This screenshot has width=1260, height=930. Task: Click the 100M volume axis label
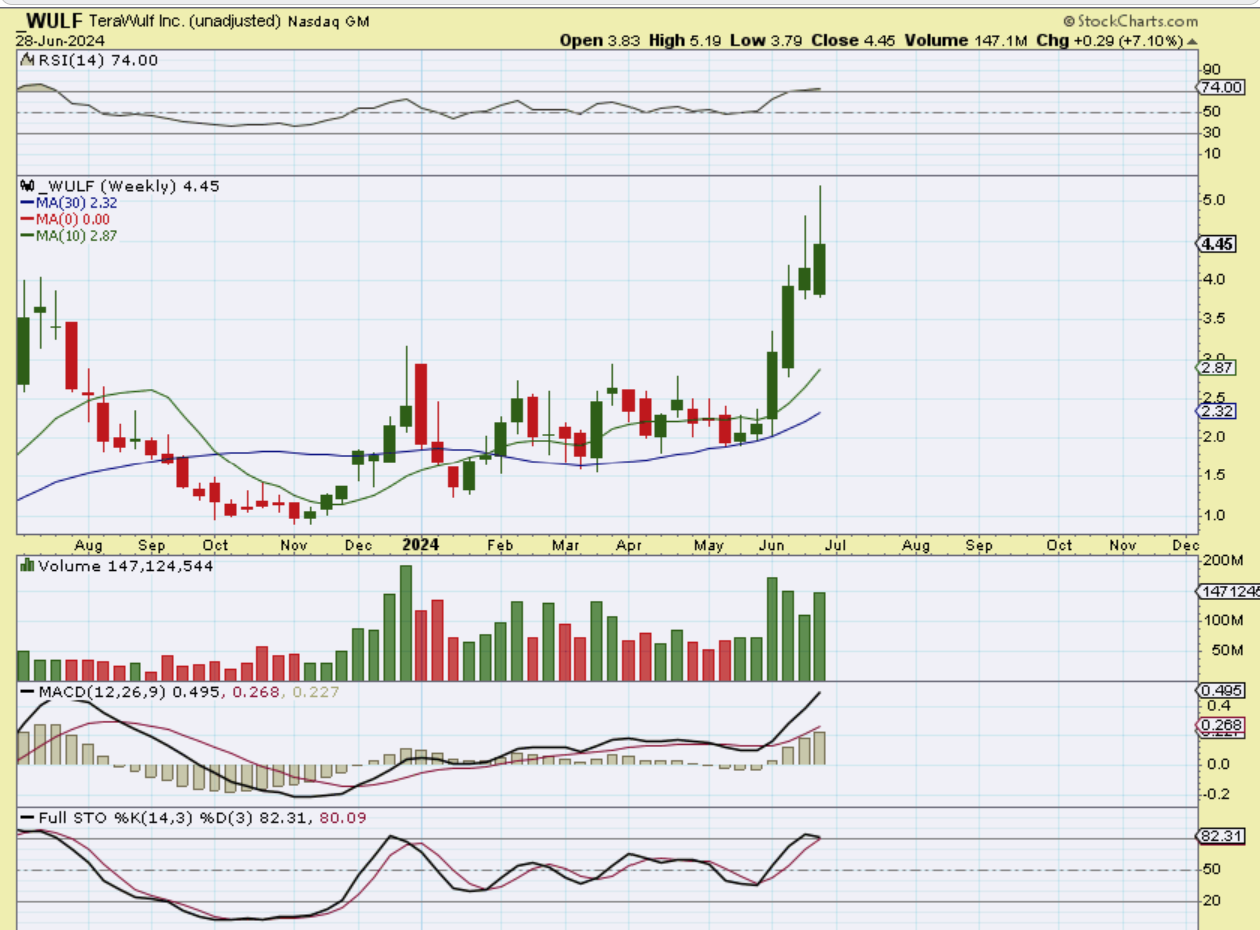click(x=1221, y=620)
